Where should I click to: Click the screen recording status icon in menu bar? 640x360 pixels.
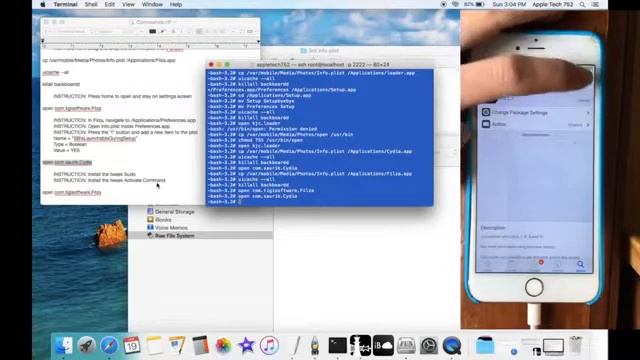point(443,4)
